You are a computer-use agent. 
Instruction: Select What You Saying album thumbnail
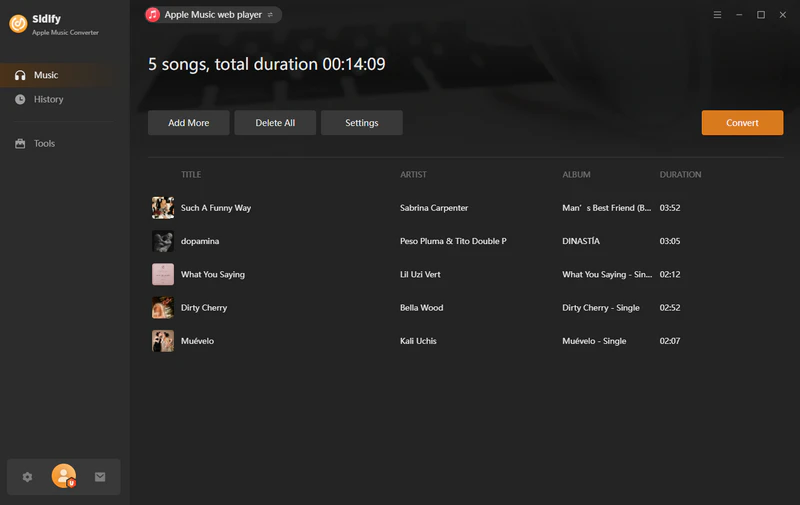pyautogui.click(x=163, y=274)
